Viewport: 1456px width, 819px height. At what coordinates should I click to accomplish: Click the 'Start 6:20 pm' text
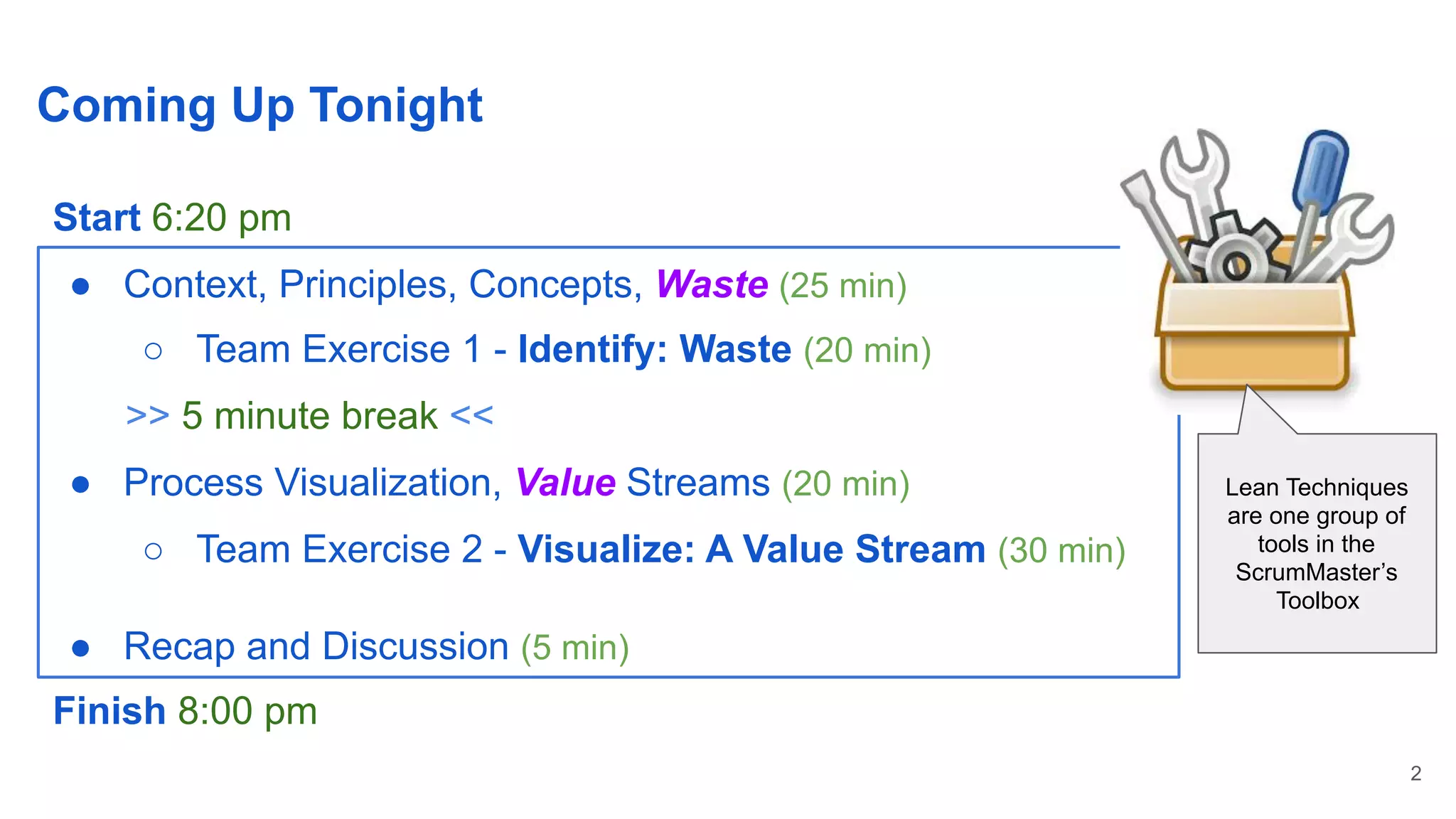coord(172,218)
